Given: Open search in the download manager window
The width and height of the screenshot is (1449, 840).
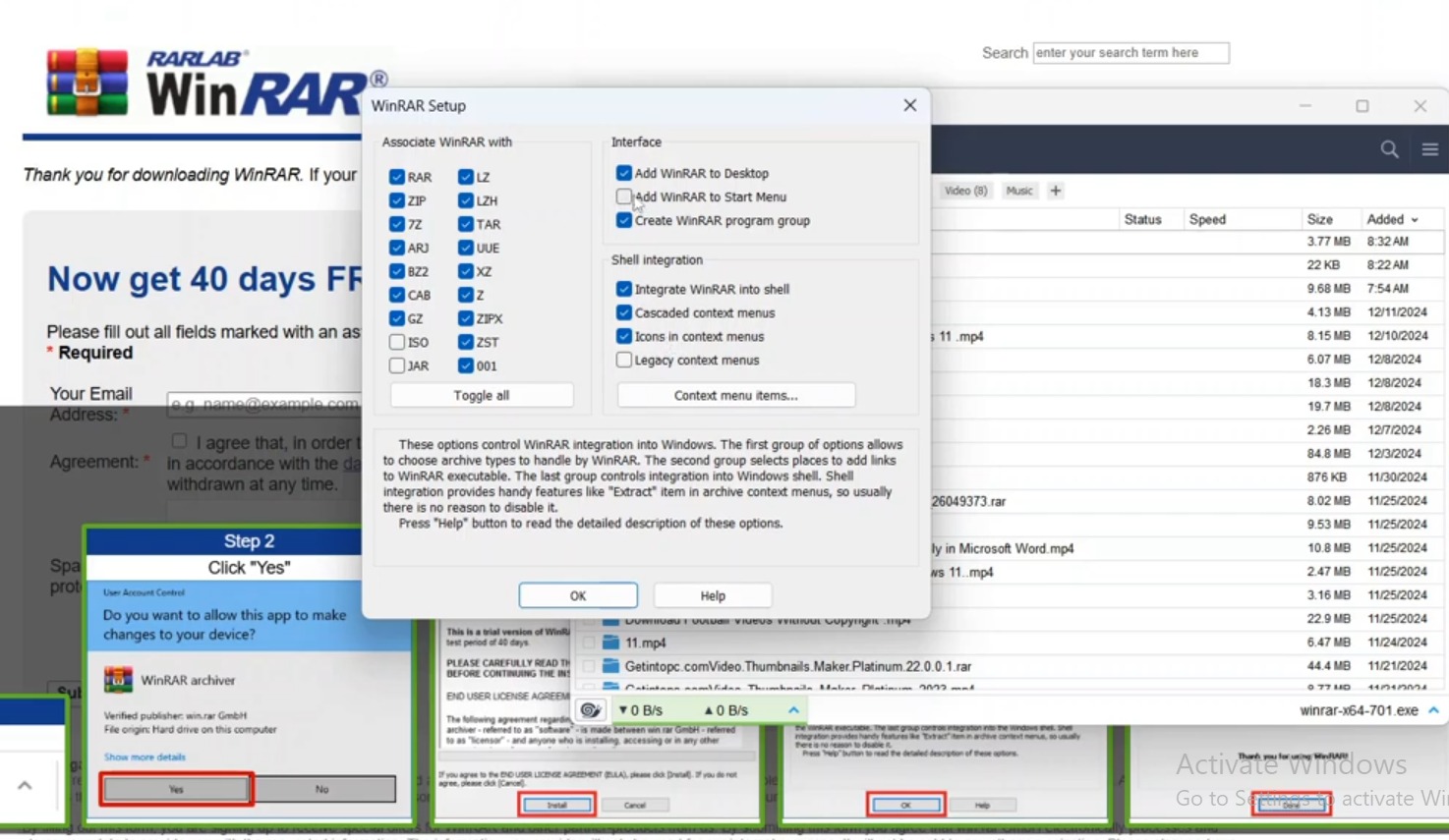Looking at the screenshot, I should pyautogui.click(x=1389, y=149).
